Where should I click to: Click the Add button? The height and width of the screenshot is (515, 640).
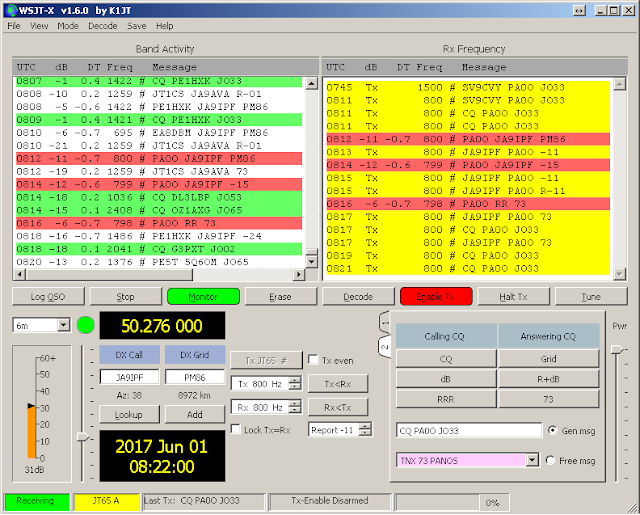coord(195,415)
